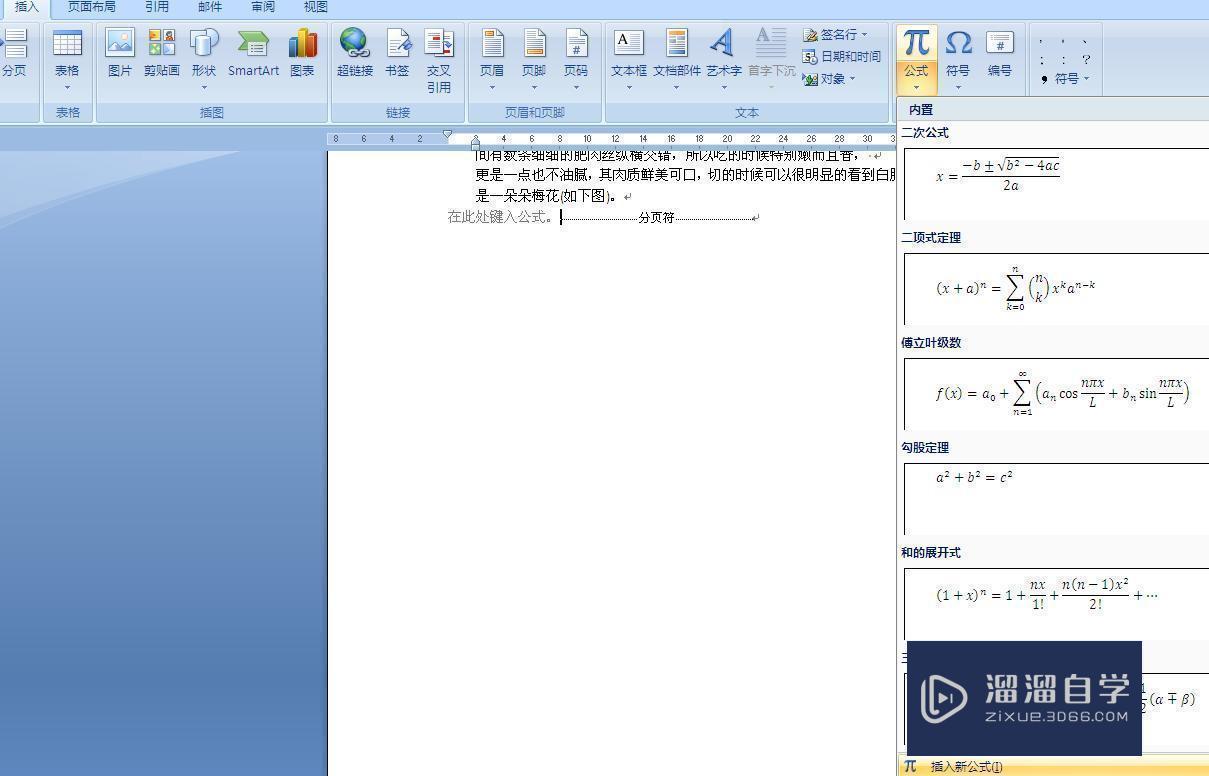The image size is (1209, 776).
Task: Switch to the 页面布局 ribbon tab
Action: point(91,7)
